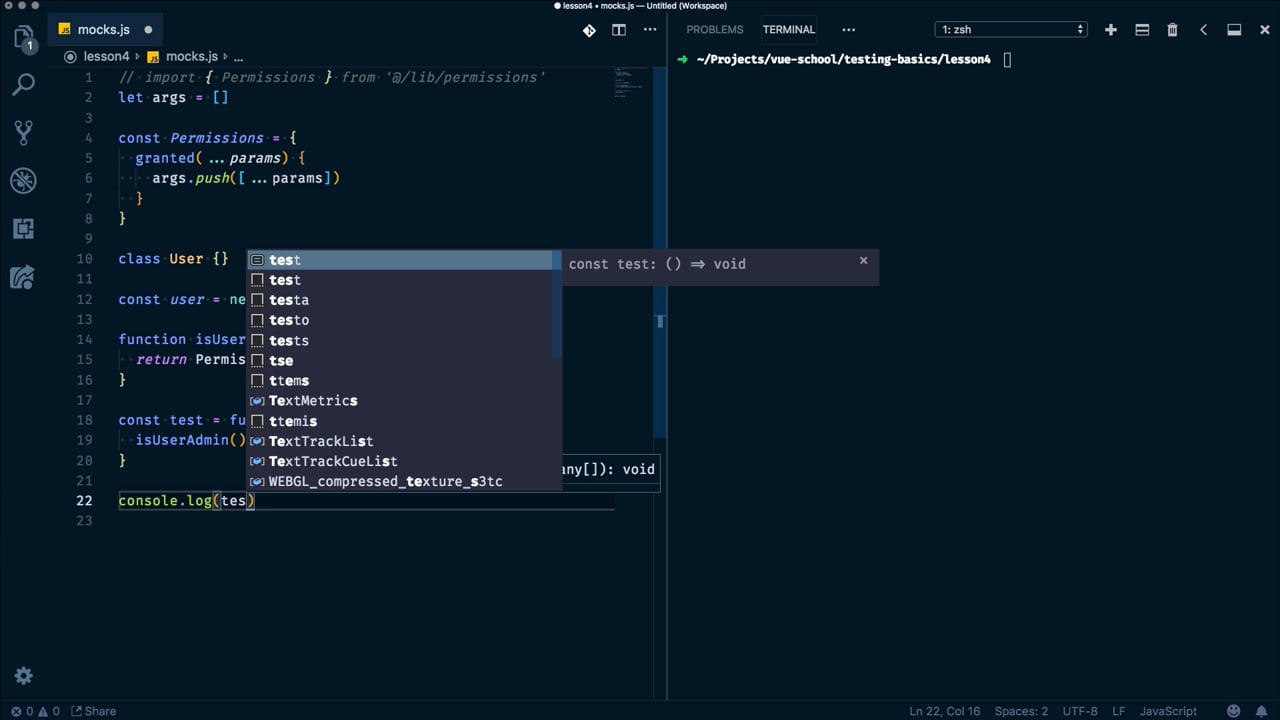Open the Extensions view icon
The image size is (1280, 720).
[x=24, y=229]
